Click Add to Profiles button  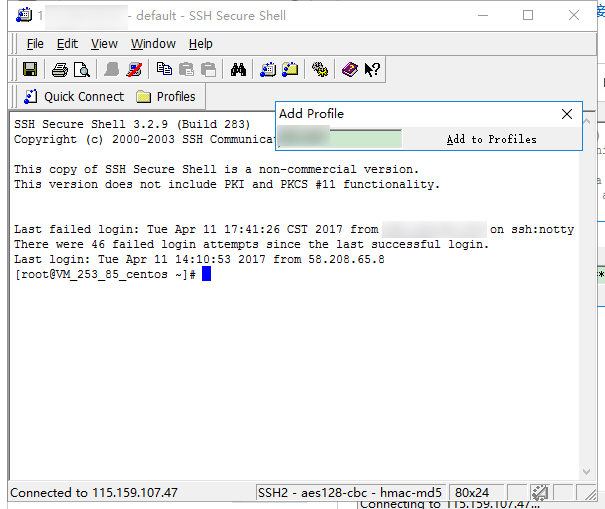[492, 139]
